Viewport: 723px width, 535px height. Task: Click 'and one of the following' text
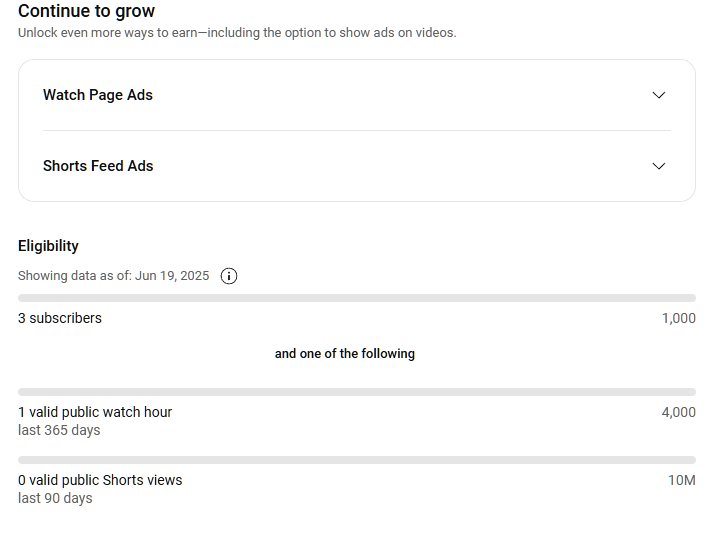[x=345, y=354]
